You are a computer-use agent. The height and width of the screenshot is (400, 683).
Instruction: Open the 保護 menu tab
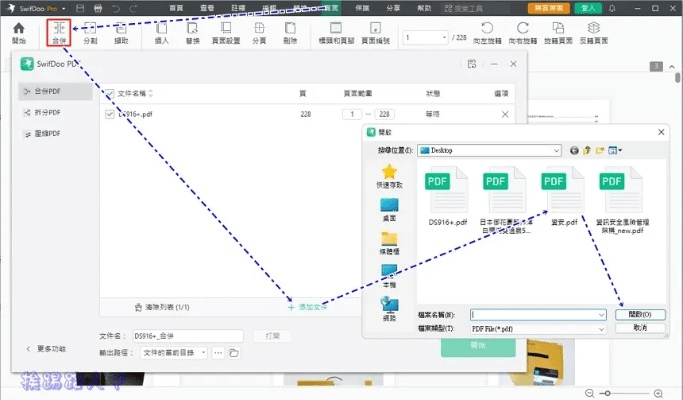point(362,8)
